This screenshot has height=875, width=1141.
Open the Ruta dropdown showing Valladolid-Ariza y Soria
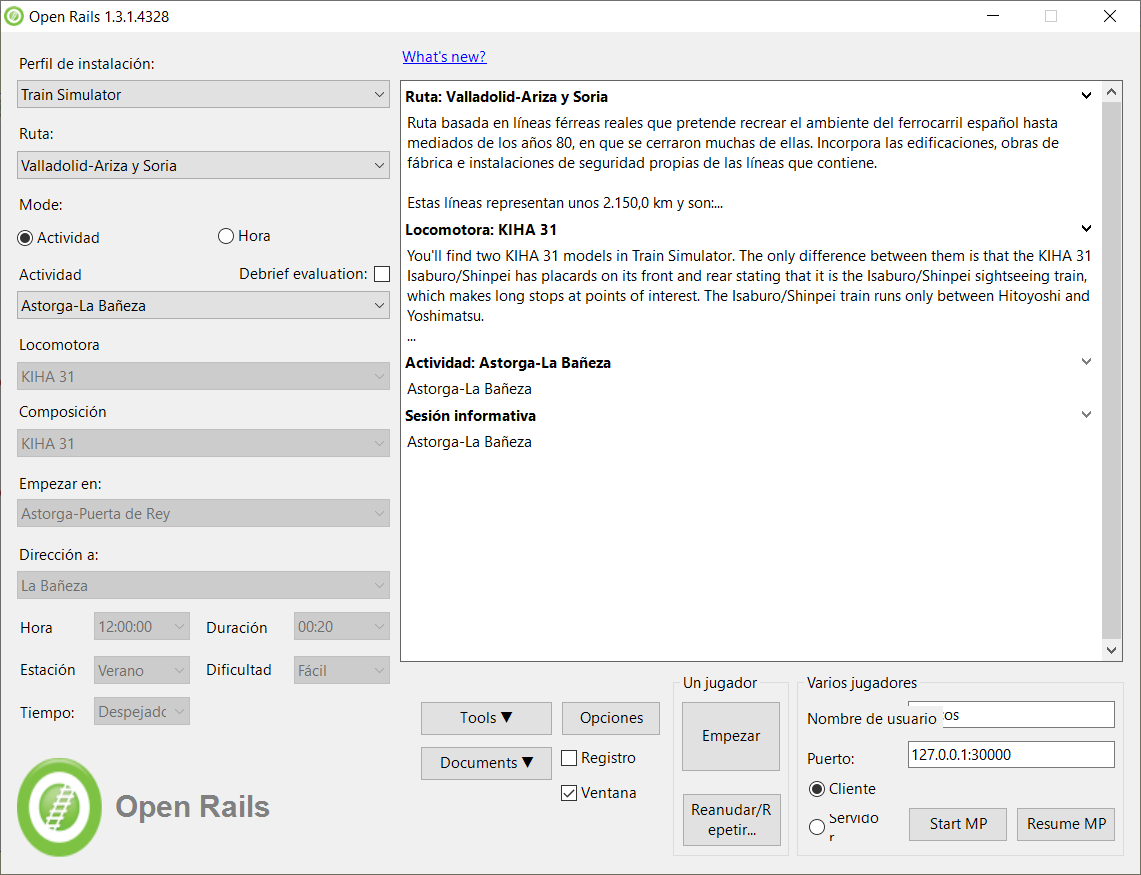(203, 165)
